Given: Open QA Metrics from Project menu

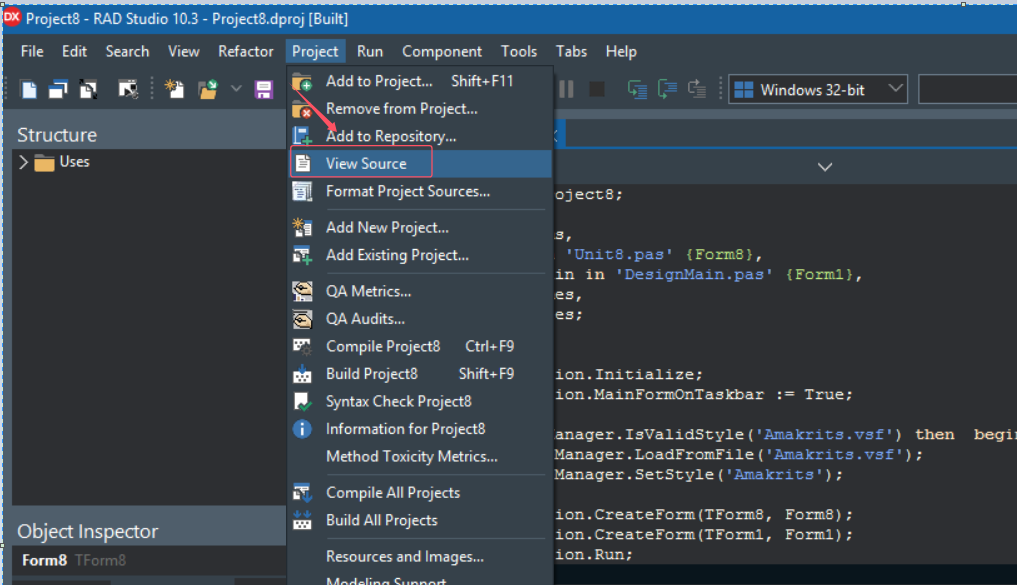Looking at the screenshot, I should [x=420, y=291].
